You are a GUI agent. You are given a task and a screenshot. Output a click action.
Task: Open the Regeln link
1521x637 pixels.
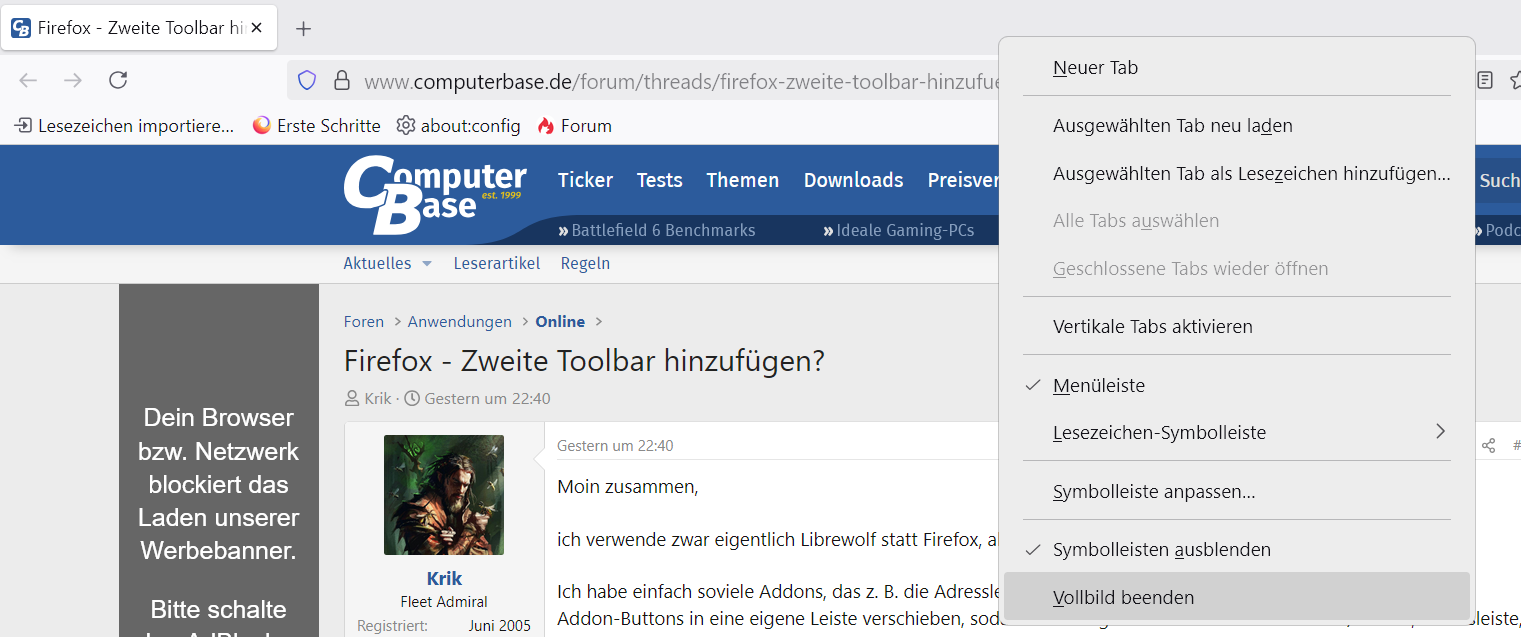(585, 264)
